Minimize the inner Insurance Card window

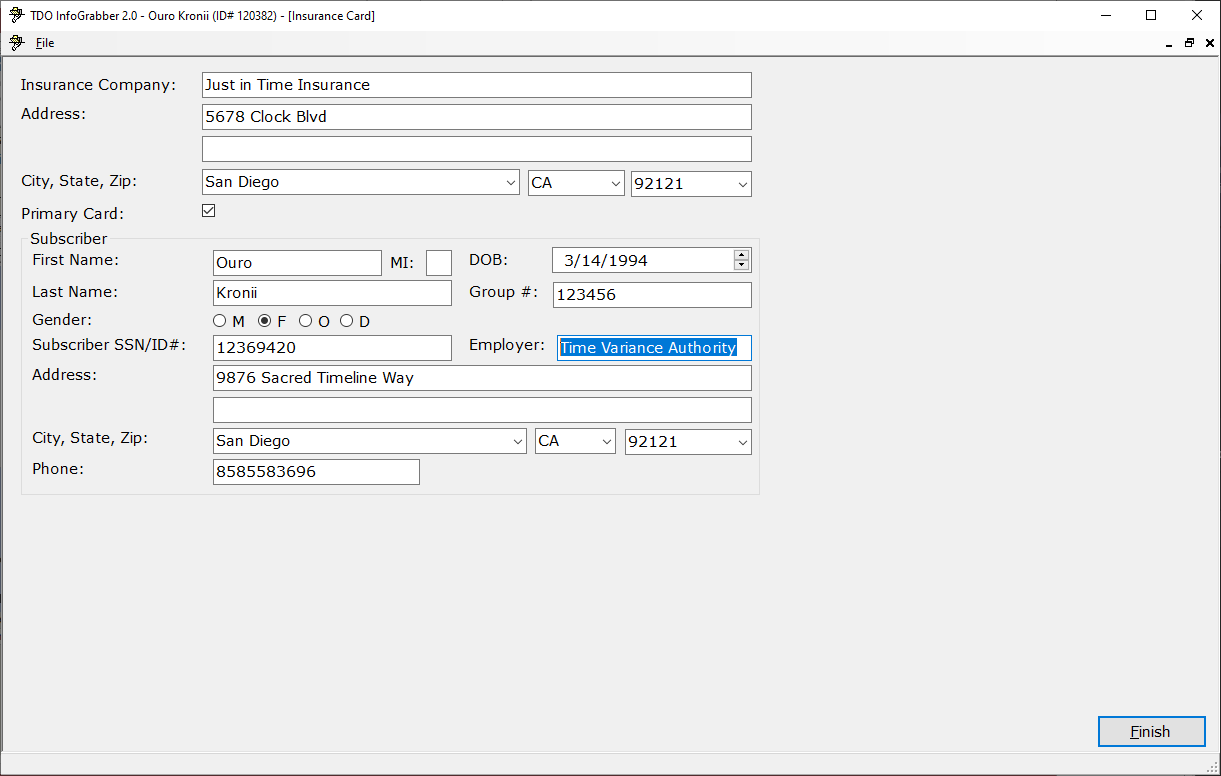click(x=1168, y=43)
